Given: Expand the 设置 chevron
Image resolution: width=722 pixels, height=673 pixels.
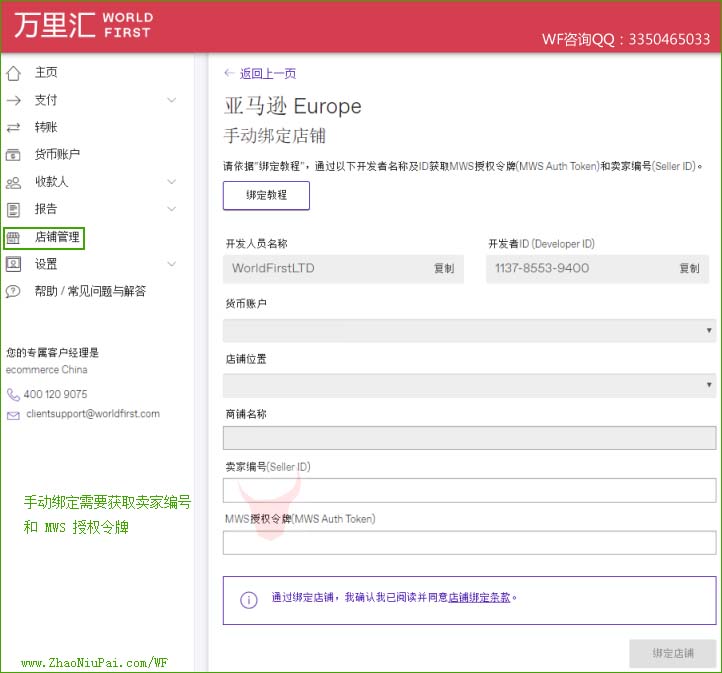Looking at the screenshot, I should [x=172, y=264].
